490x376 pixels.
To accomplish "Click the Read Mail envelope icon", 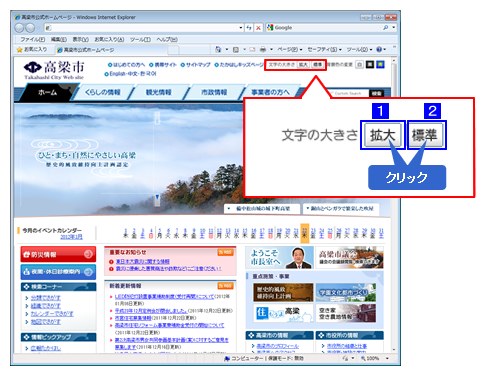I will click(252, 50).
